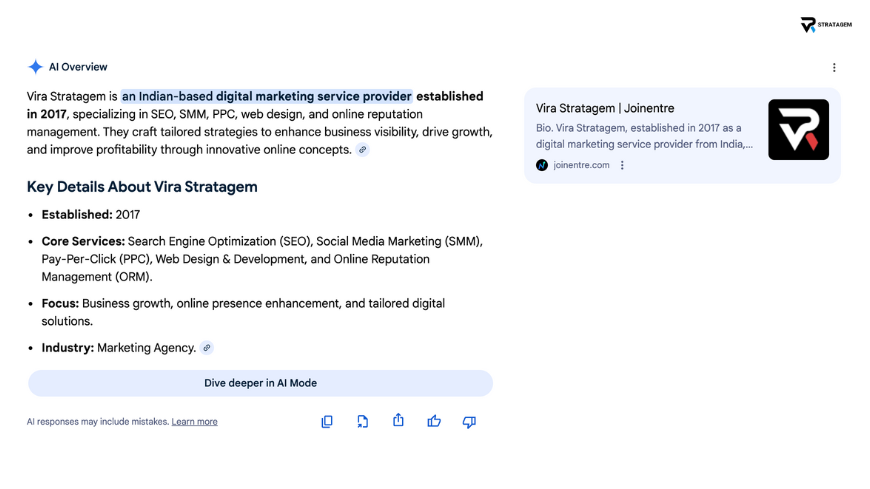Click the highlighted 'Indian-based digital marketing service provider' text

[266, 96]
